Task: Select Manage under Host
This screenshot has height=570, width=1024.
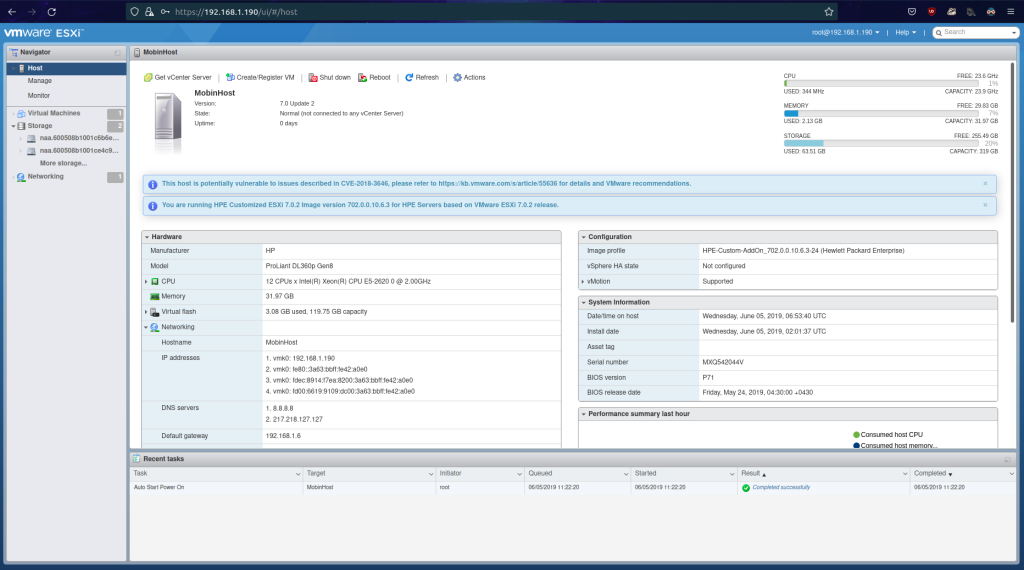Action: tap(40, 81)
